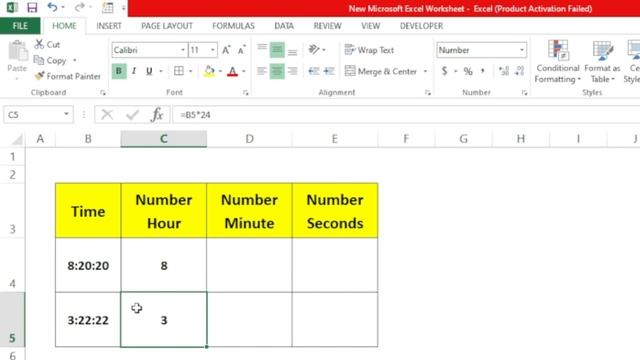Click the red Font Color A icon
The image size is (640, 360).
click(232, 71)
